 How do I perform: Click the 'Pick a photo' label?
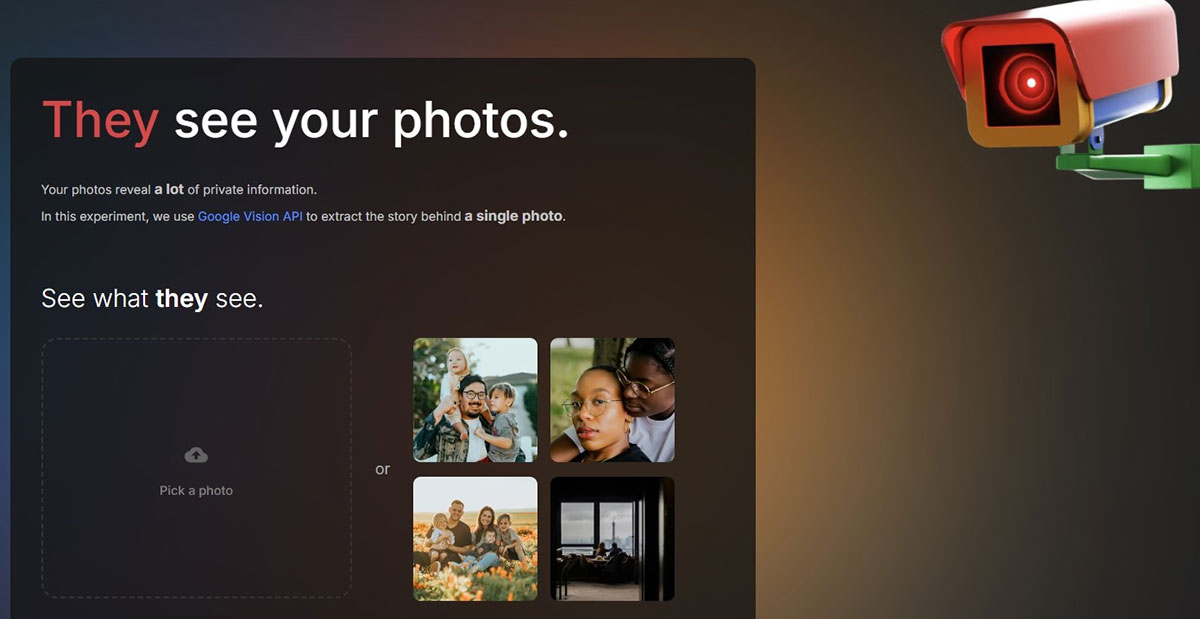pyautogui.click(x=196, y=491)
